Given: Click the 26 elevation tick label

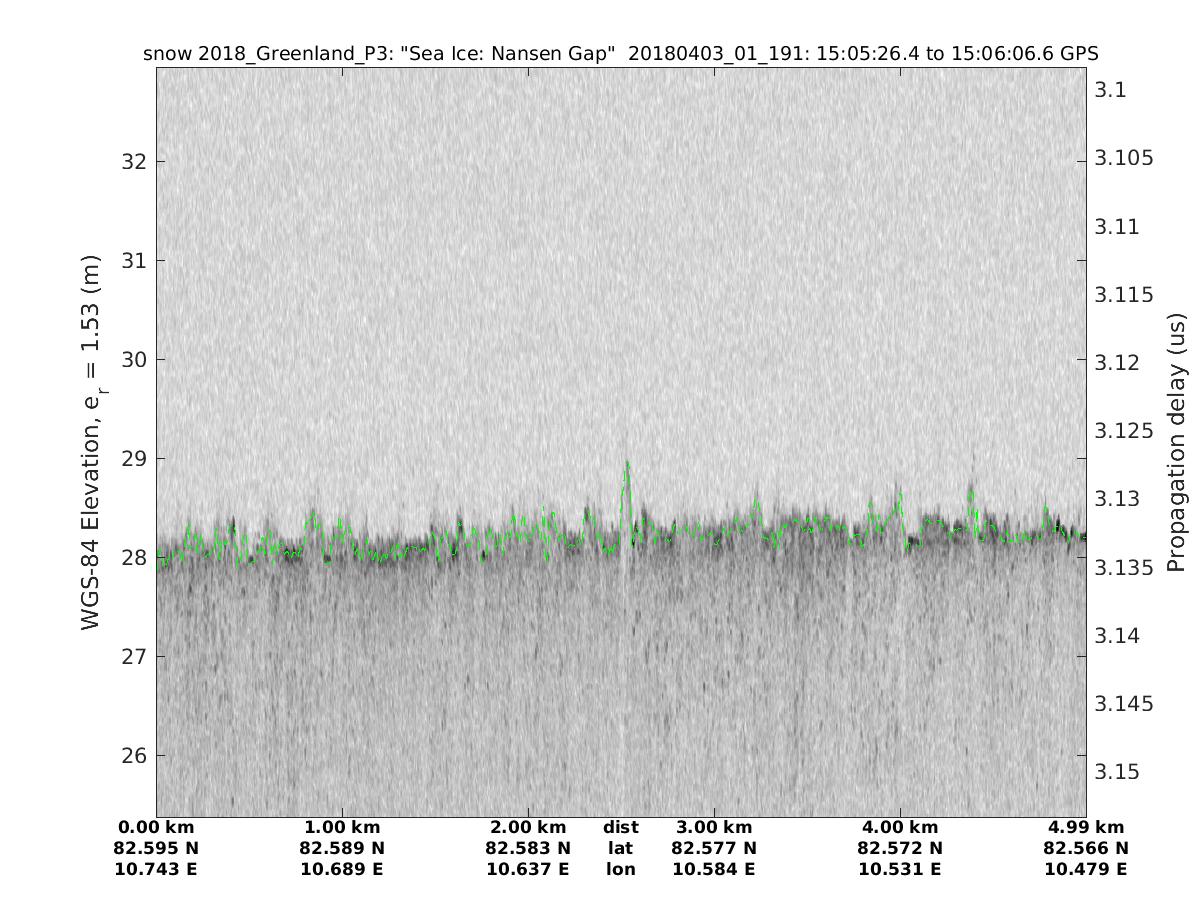Looking at the screenshot, I should point(134,755).
